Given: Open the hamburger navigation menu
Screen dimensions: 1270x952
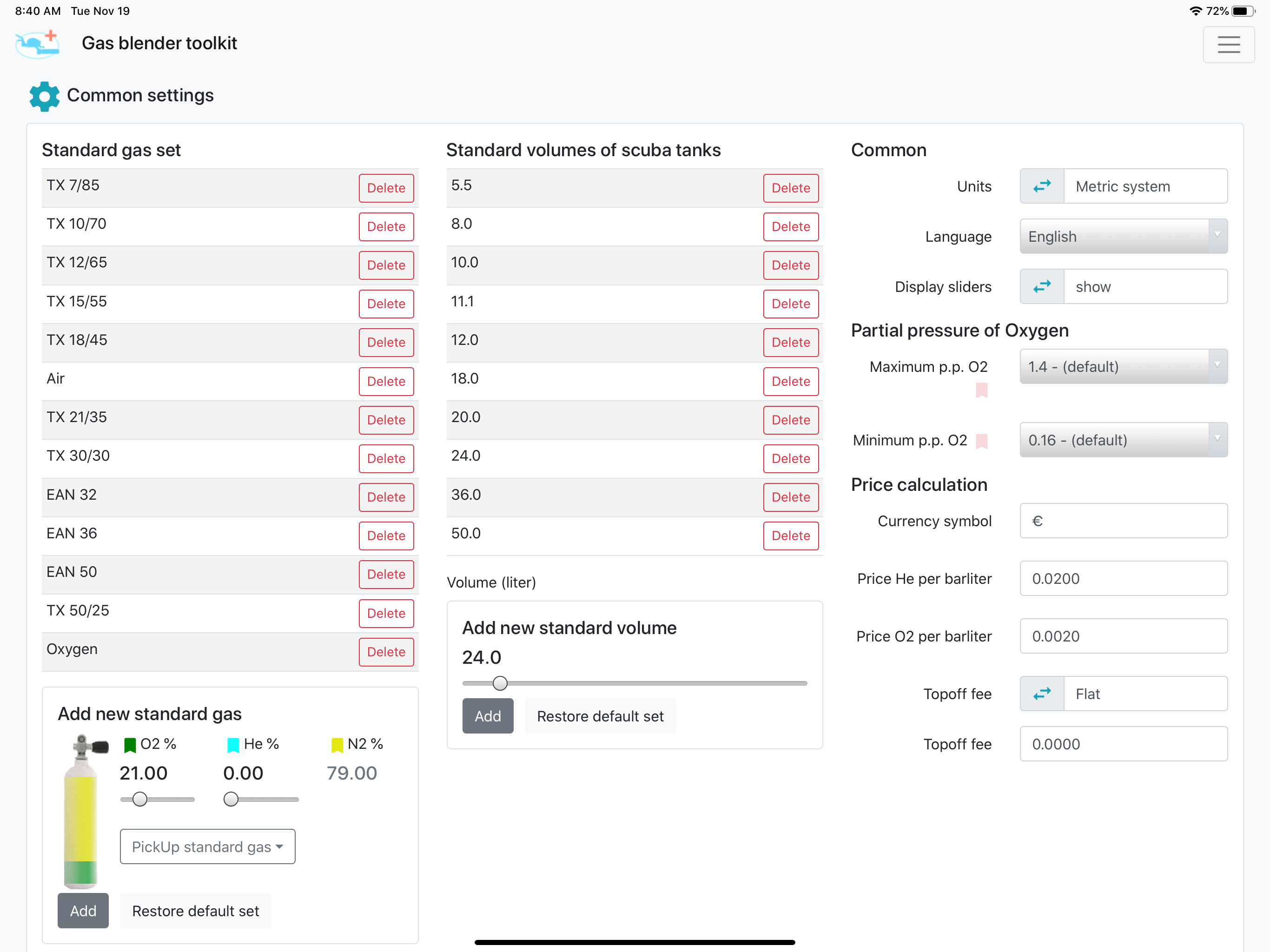Looking at the screenshot, I should coord(1228,44).
